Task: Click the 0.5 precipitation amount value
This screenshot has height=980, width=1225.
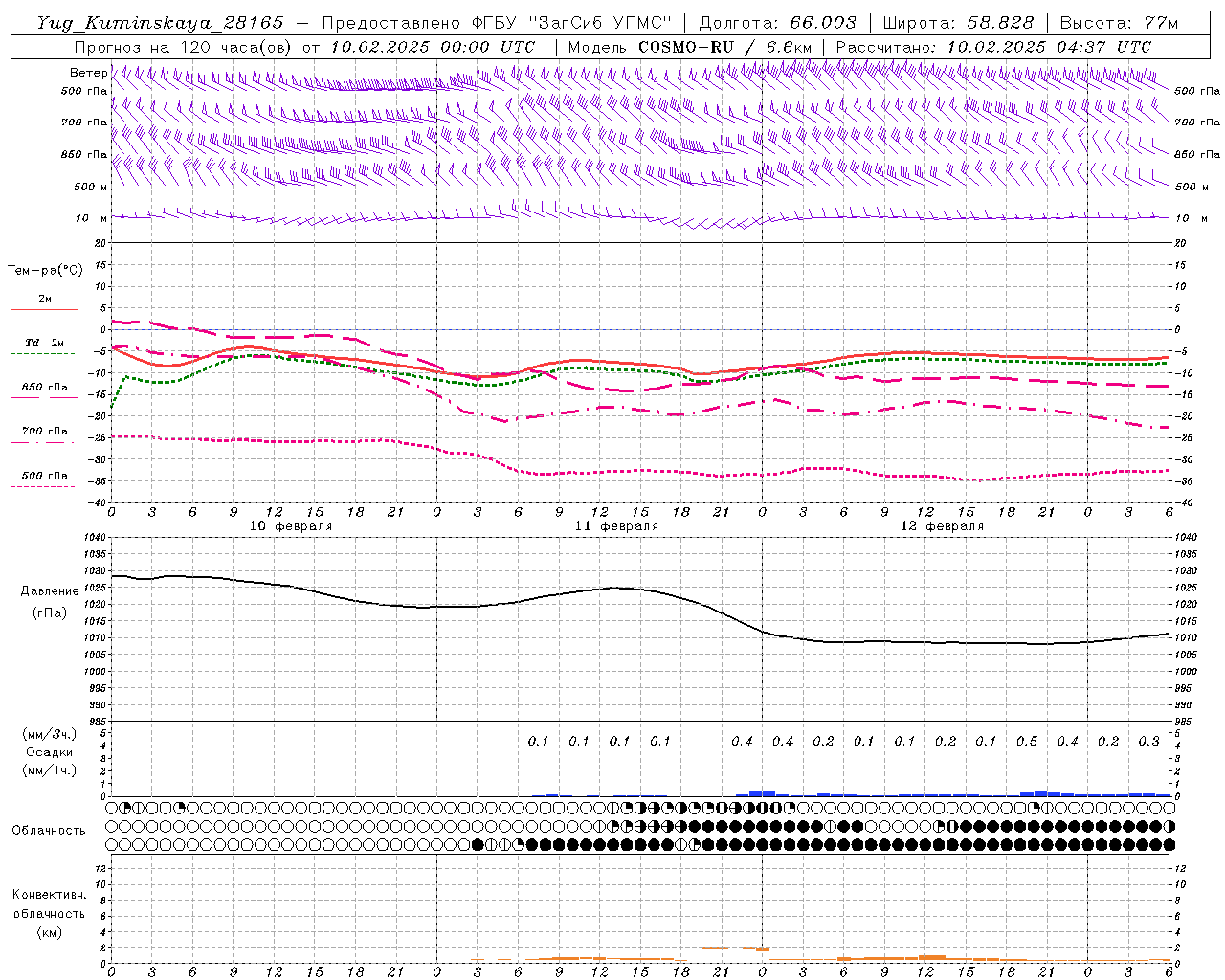Action: [x=1026, y=742]
